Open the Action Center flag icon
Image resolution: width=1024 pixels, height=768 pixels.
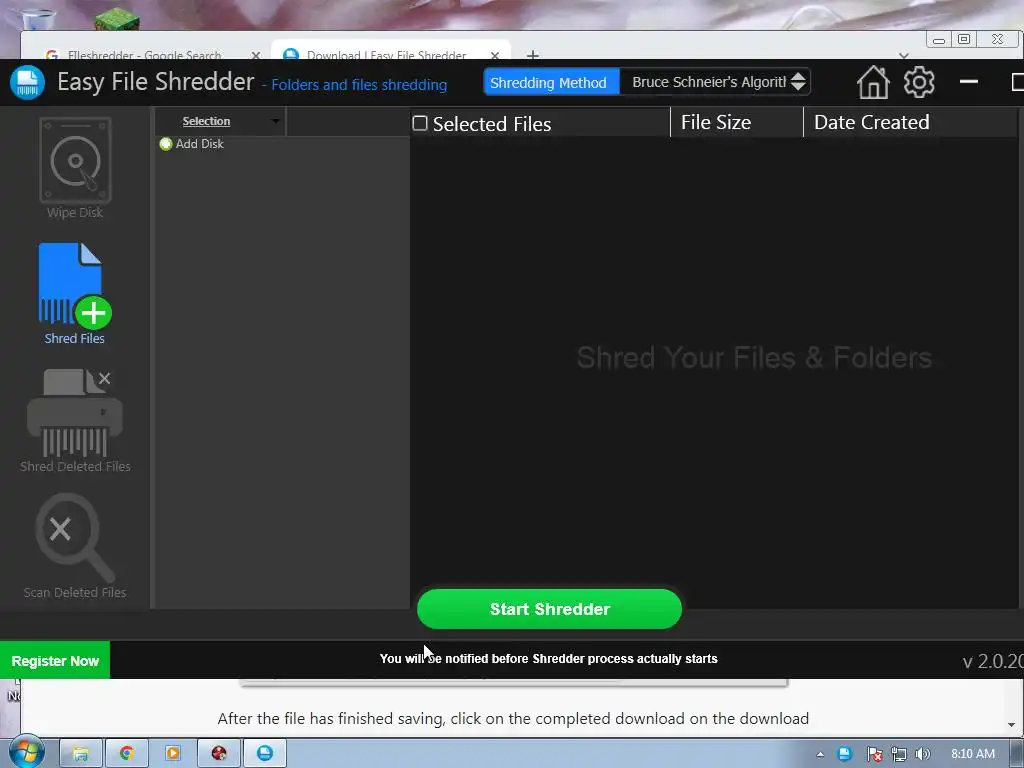click(874, 754)
